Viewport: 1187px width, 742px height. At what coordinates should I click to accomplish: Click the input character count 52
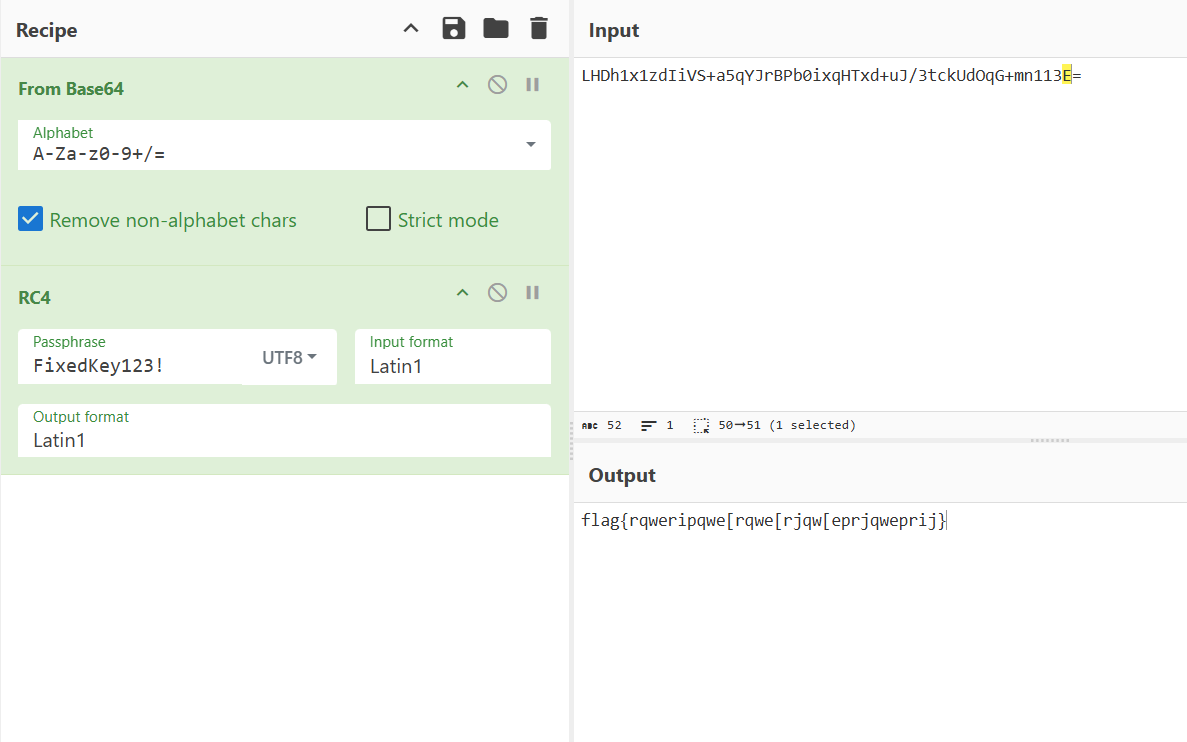[602, 426]
